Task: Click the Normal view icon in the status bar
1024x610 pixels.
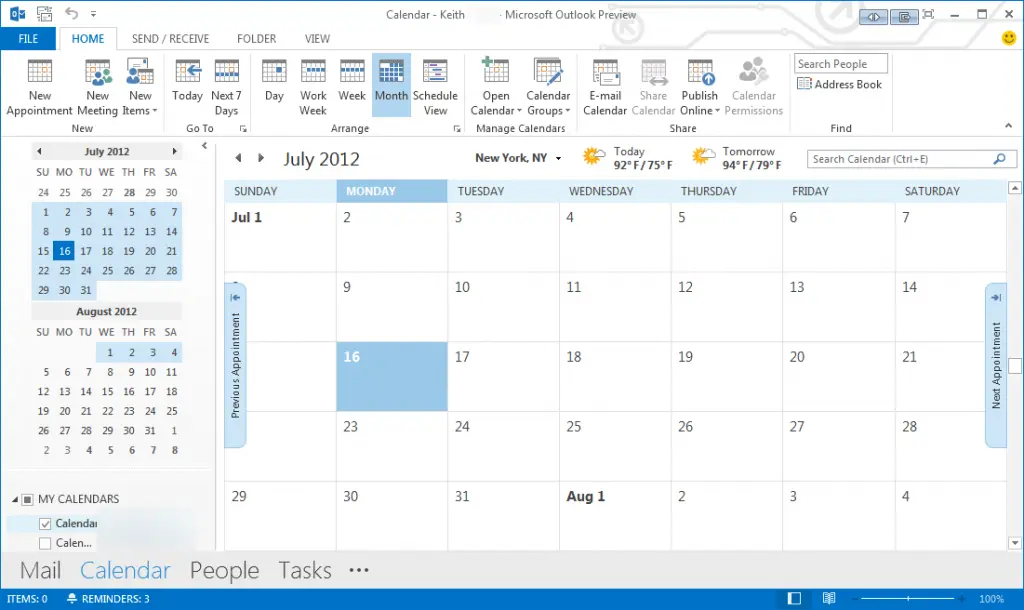Action: [794, 598]
